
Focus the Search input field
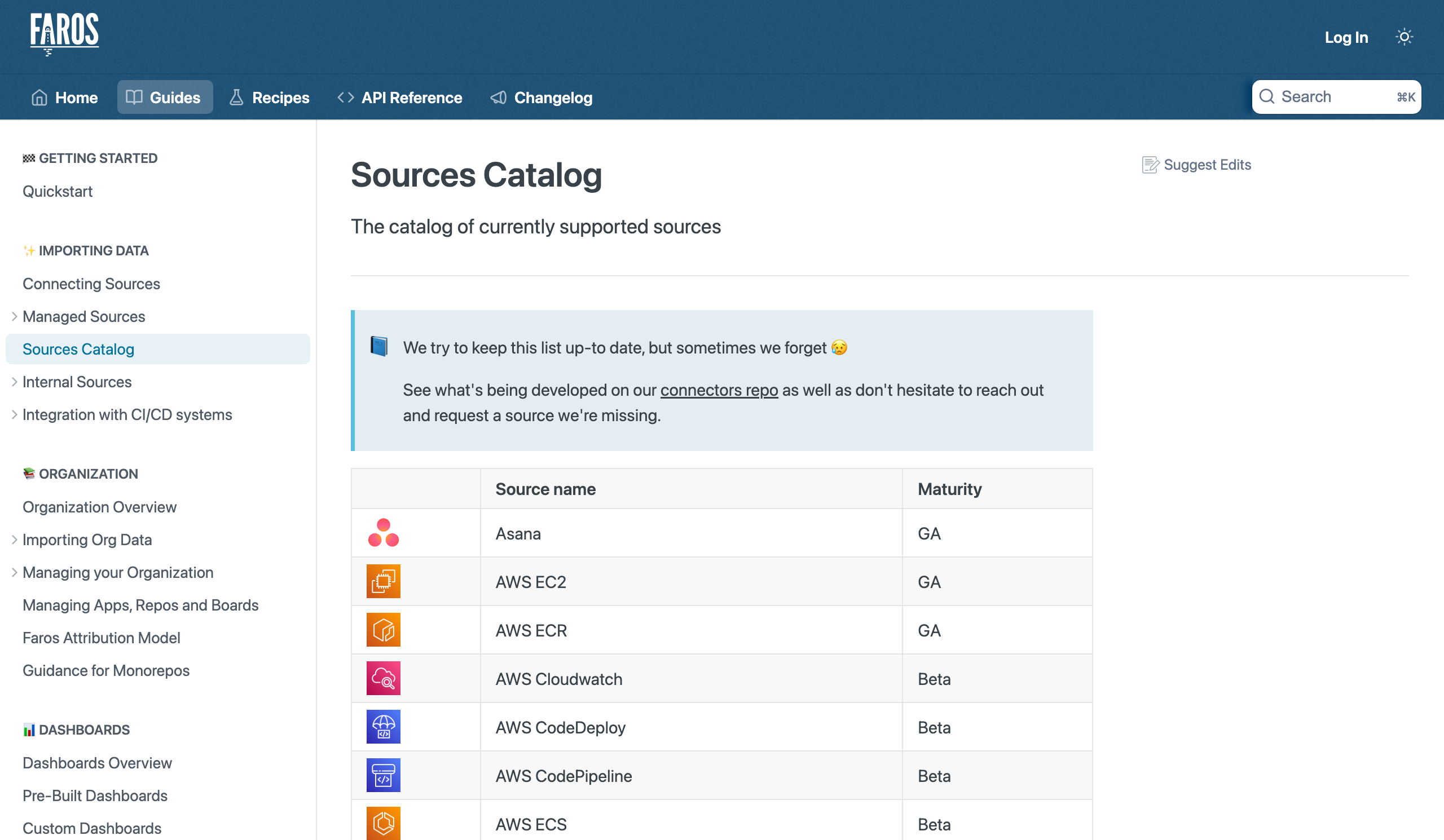point(1336,97)
